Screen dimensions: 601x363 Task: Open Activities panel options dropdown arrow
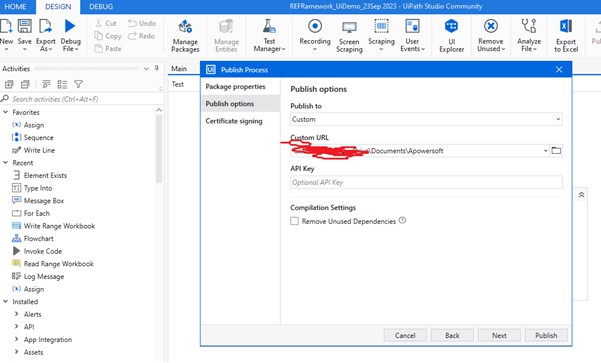[146, 69]
